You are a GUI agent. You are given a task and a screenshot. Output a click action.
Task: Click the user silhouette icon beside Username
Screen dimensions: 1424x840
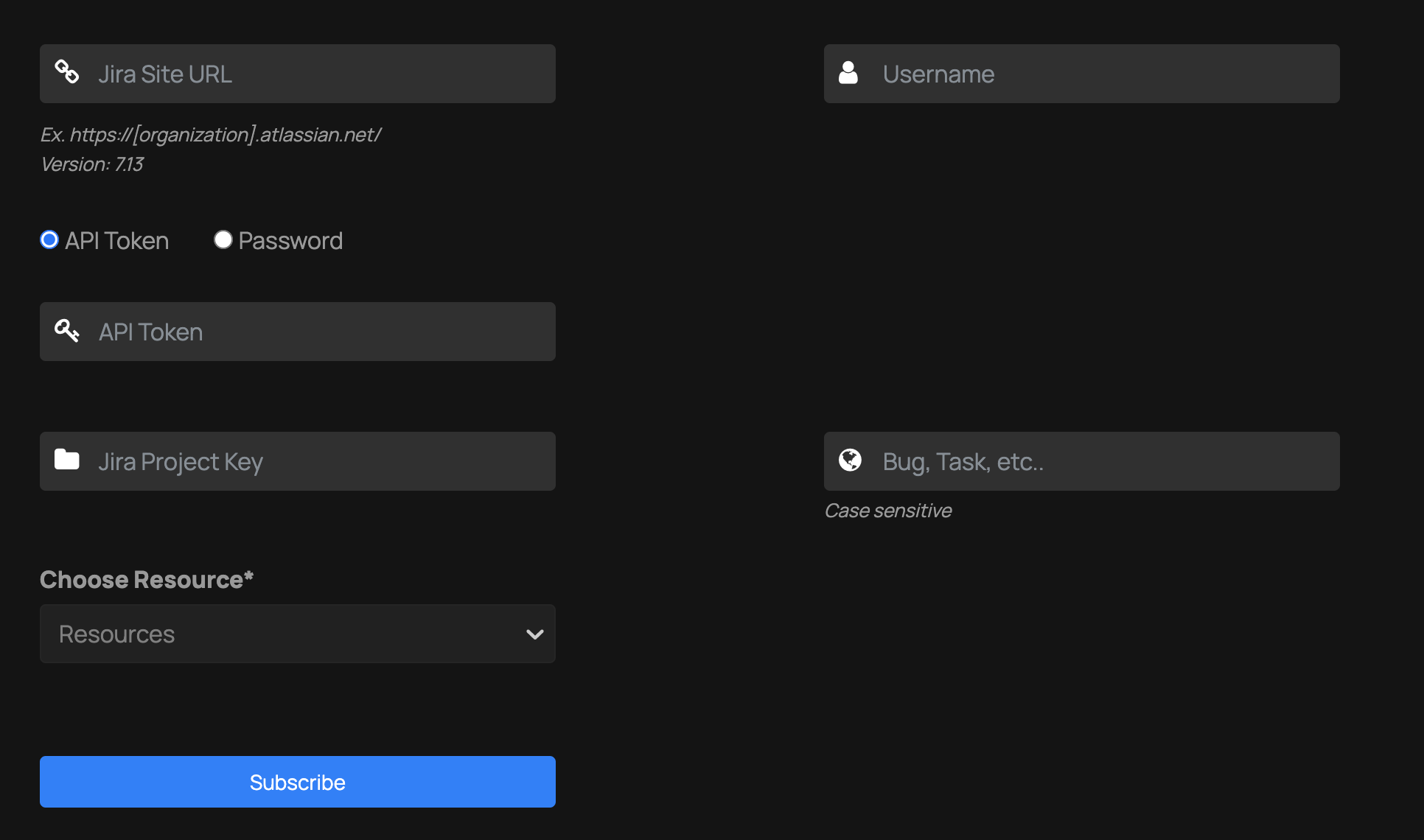(848, 72)
